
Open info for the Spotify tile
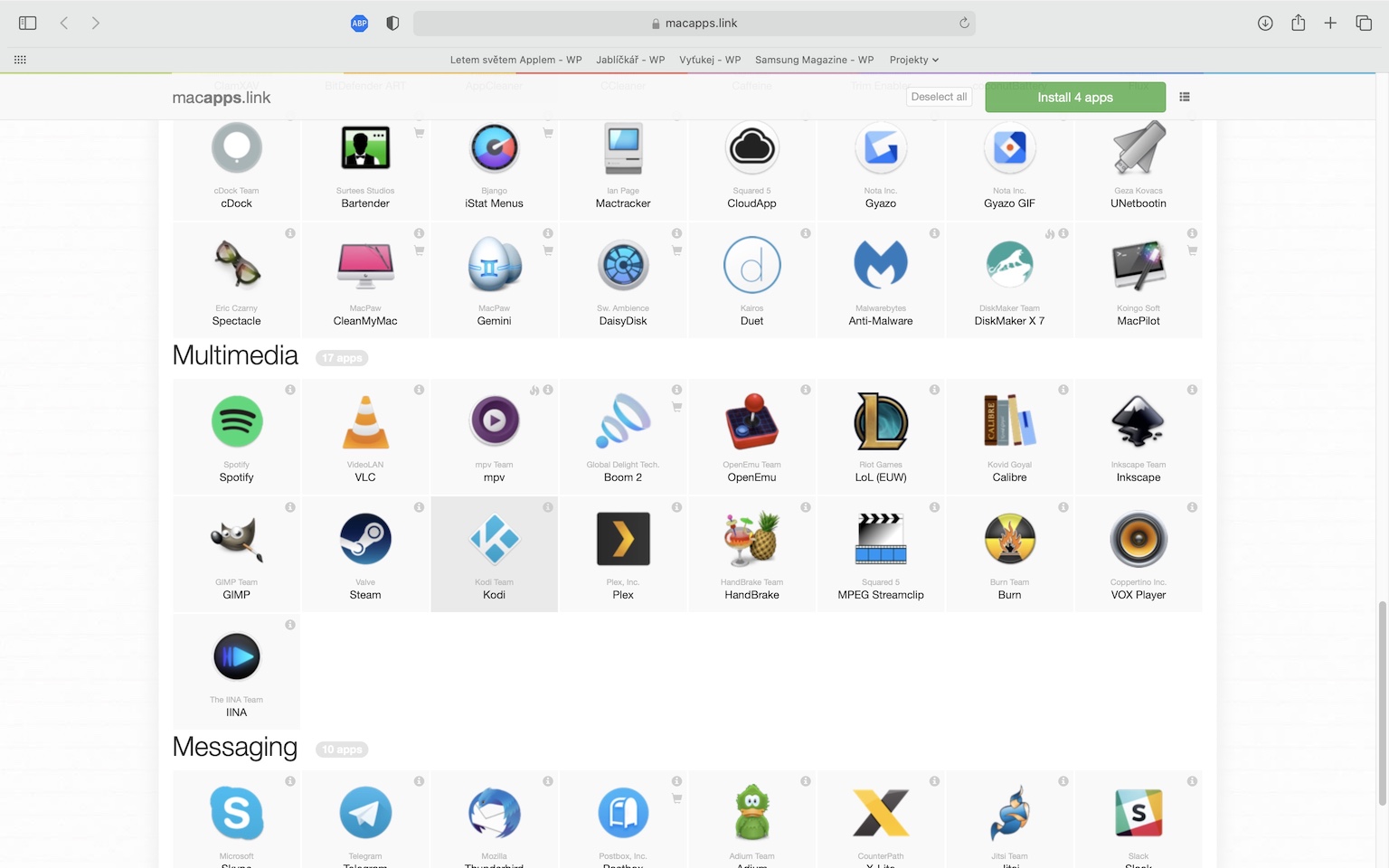(290, 390)
